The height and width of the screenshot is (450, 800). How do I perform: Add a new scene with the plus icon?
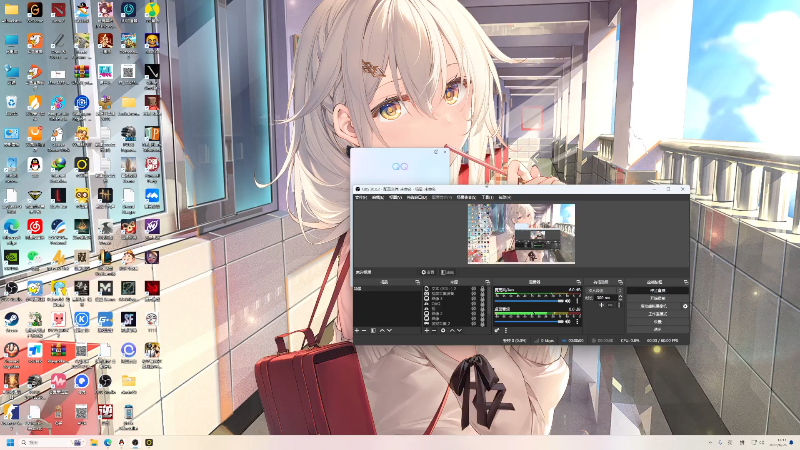coord(357,330)
